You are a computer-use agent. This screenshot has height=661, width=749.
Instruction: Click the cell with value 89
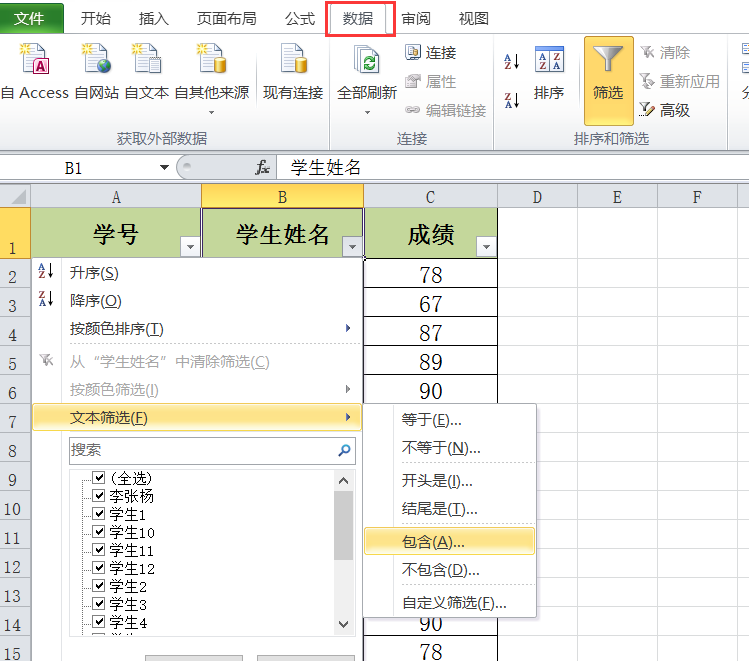(x=430, y=362)
